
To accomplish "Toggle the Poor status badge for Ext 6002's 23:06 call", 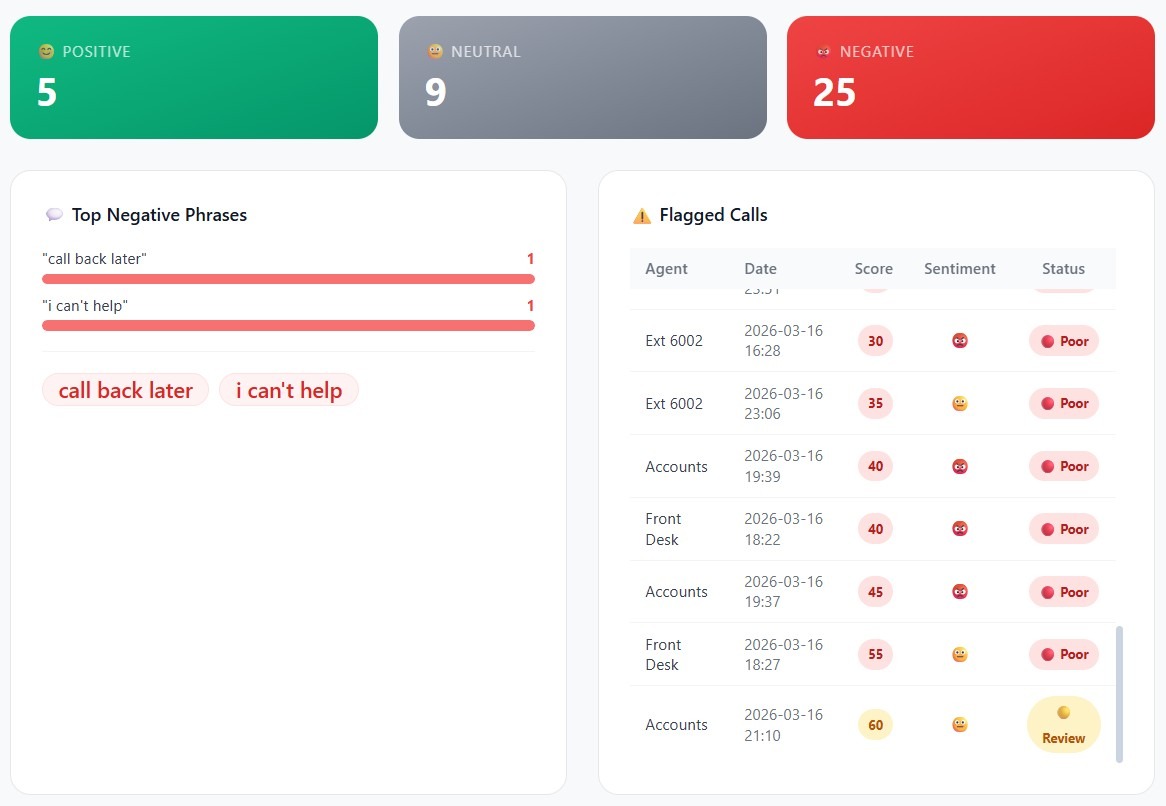I will click(1063, 403).
